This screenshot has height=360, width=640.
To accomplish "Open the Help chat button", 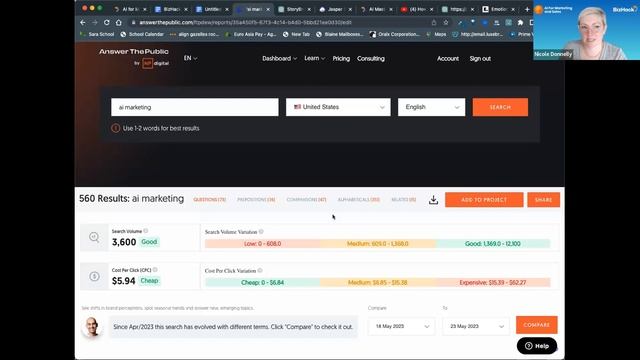I will click(537, 346).
